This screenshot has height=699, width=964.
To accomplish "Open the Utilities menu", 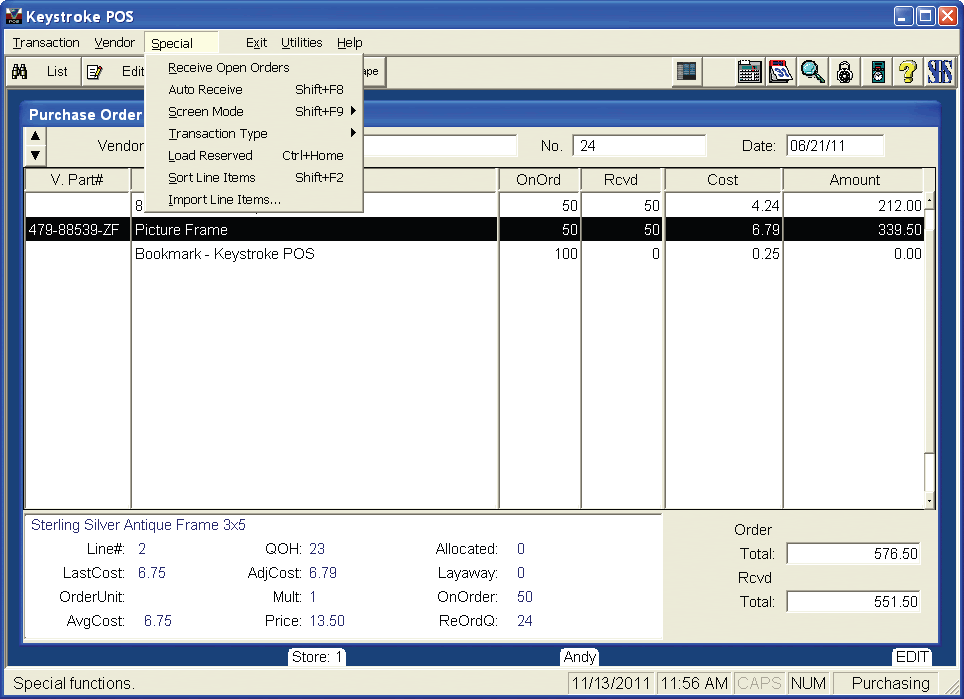I will [301, 43].
